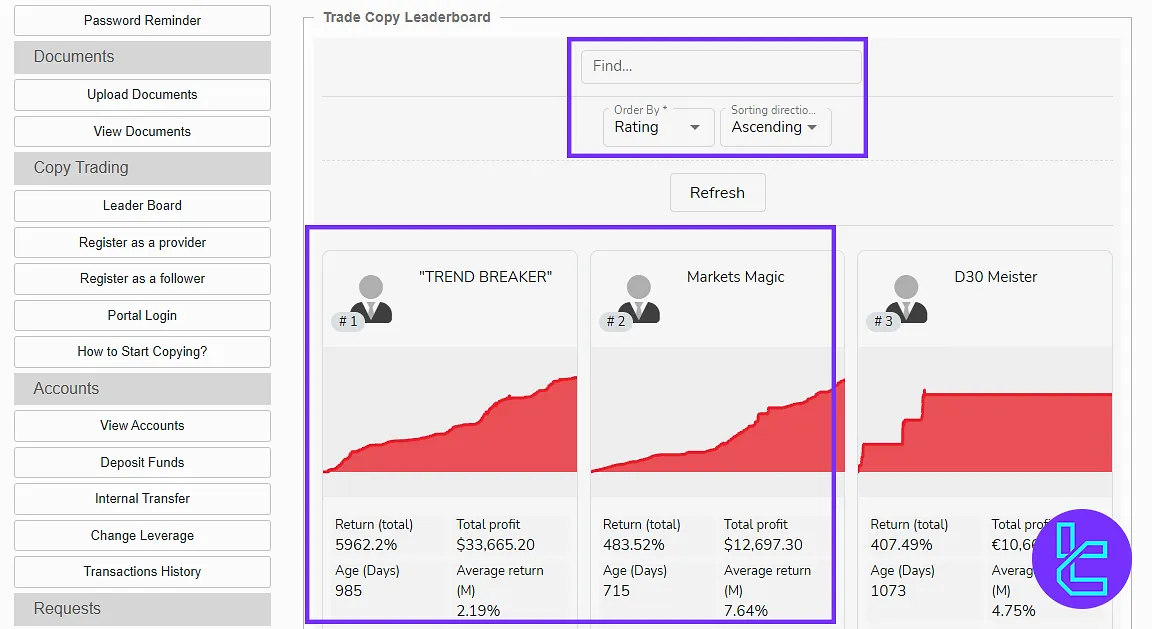Click the #1 rank badge
The image size is (1152, 629).
pos(348,321)
